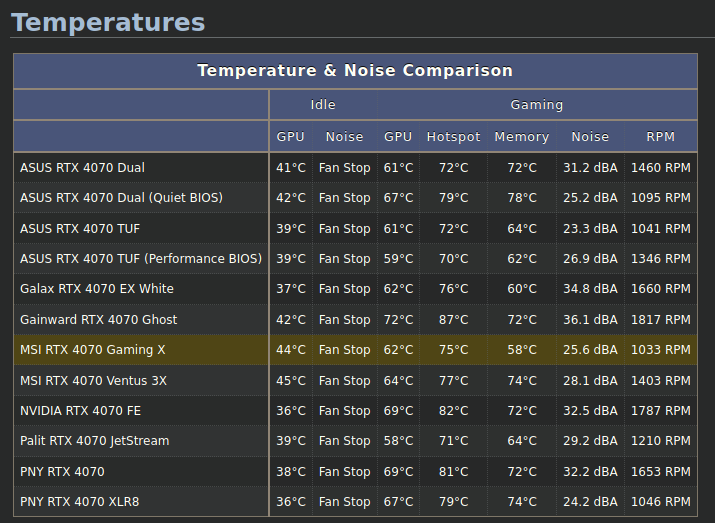This screenshot has height=523, width=715.
Task: Click the 1041 RPM value
Action: pos(660,228)
